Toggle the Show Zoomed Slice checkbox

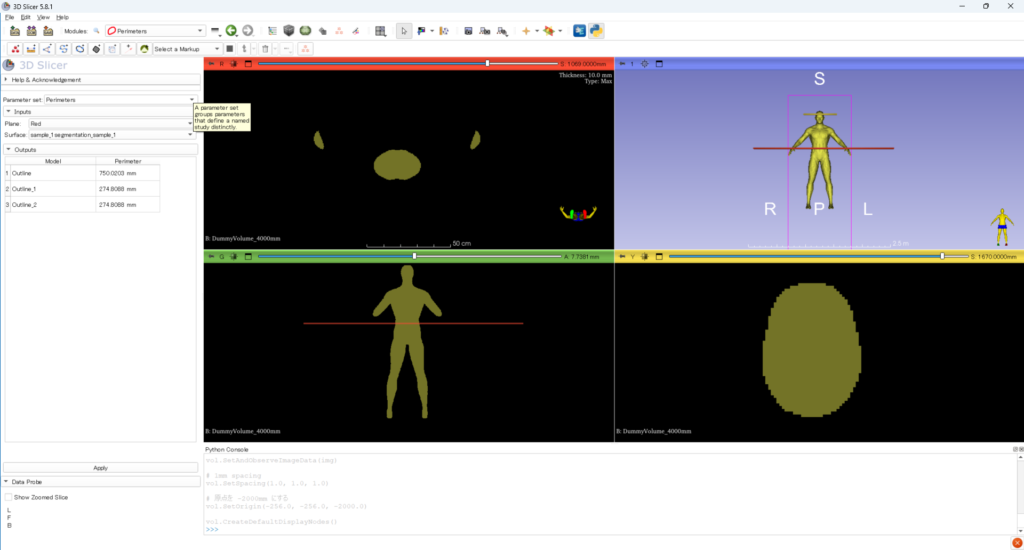click(9, 496)
